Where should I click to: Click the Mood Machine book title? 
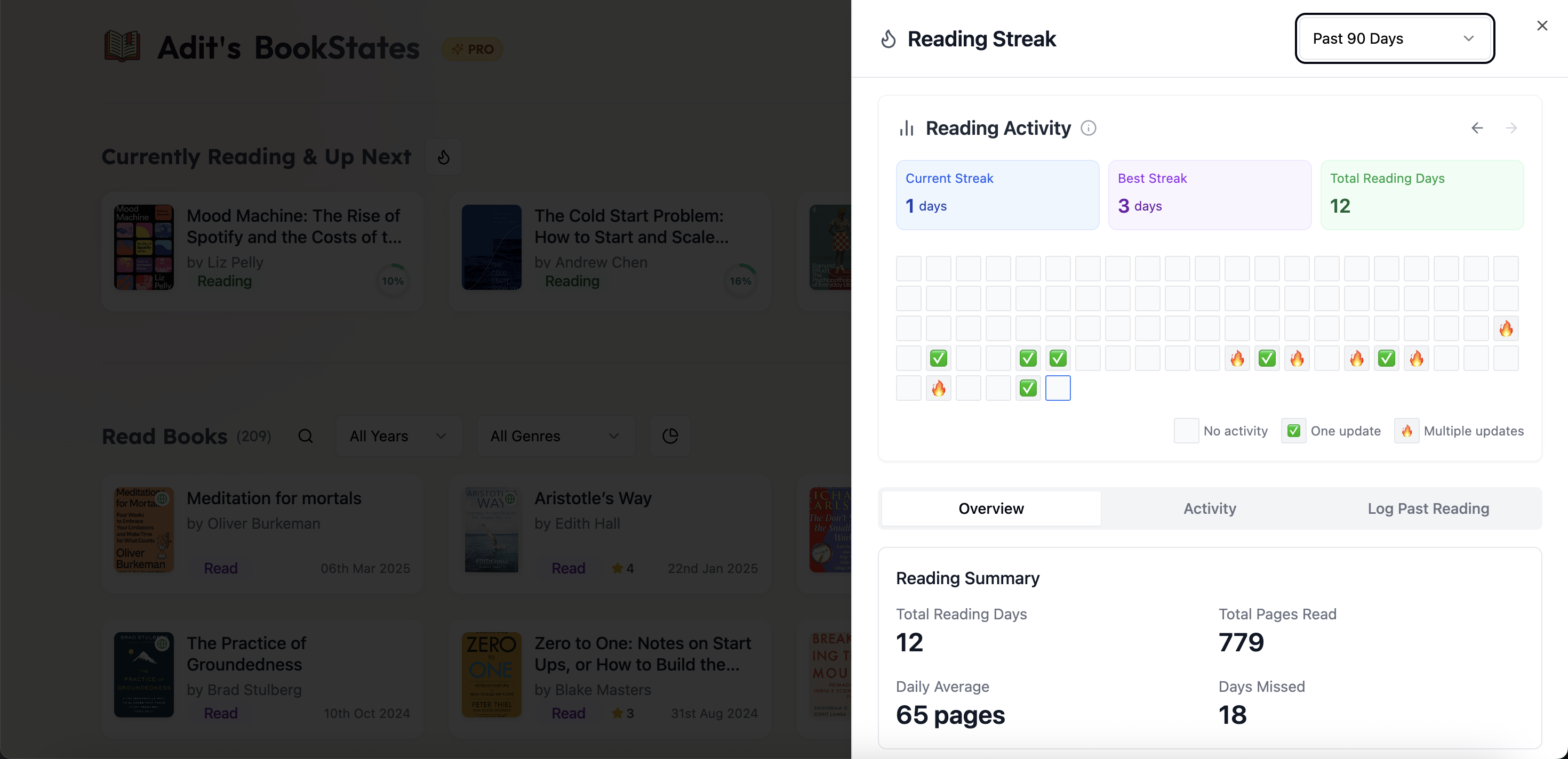pos(294,226)
